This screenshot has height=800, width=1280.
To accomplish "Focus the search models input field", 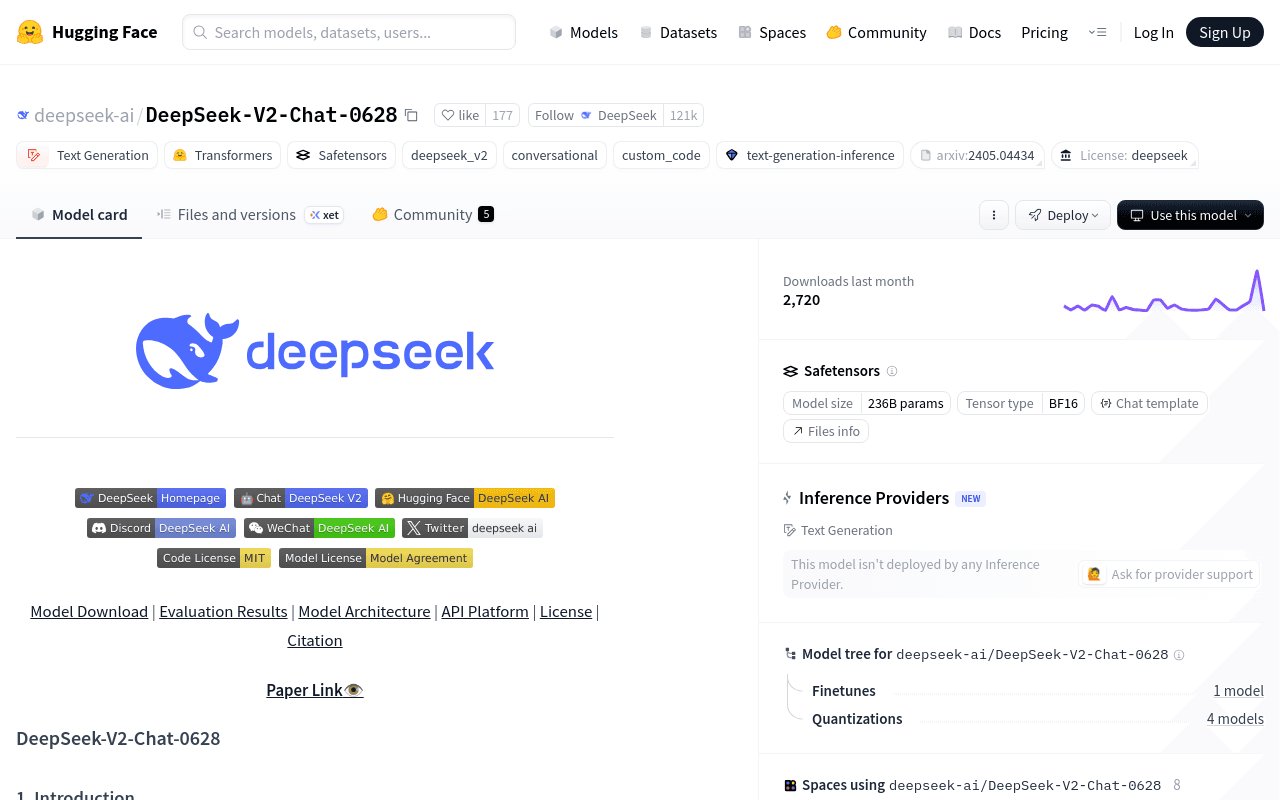I will 349,32.
